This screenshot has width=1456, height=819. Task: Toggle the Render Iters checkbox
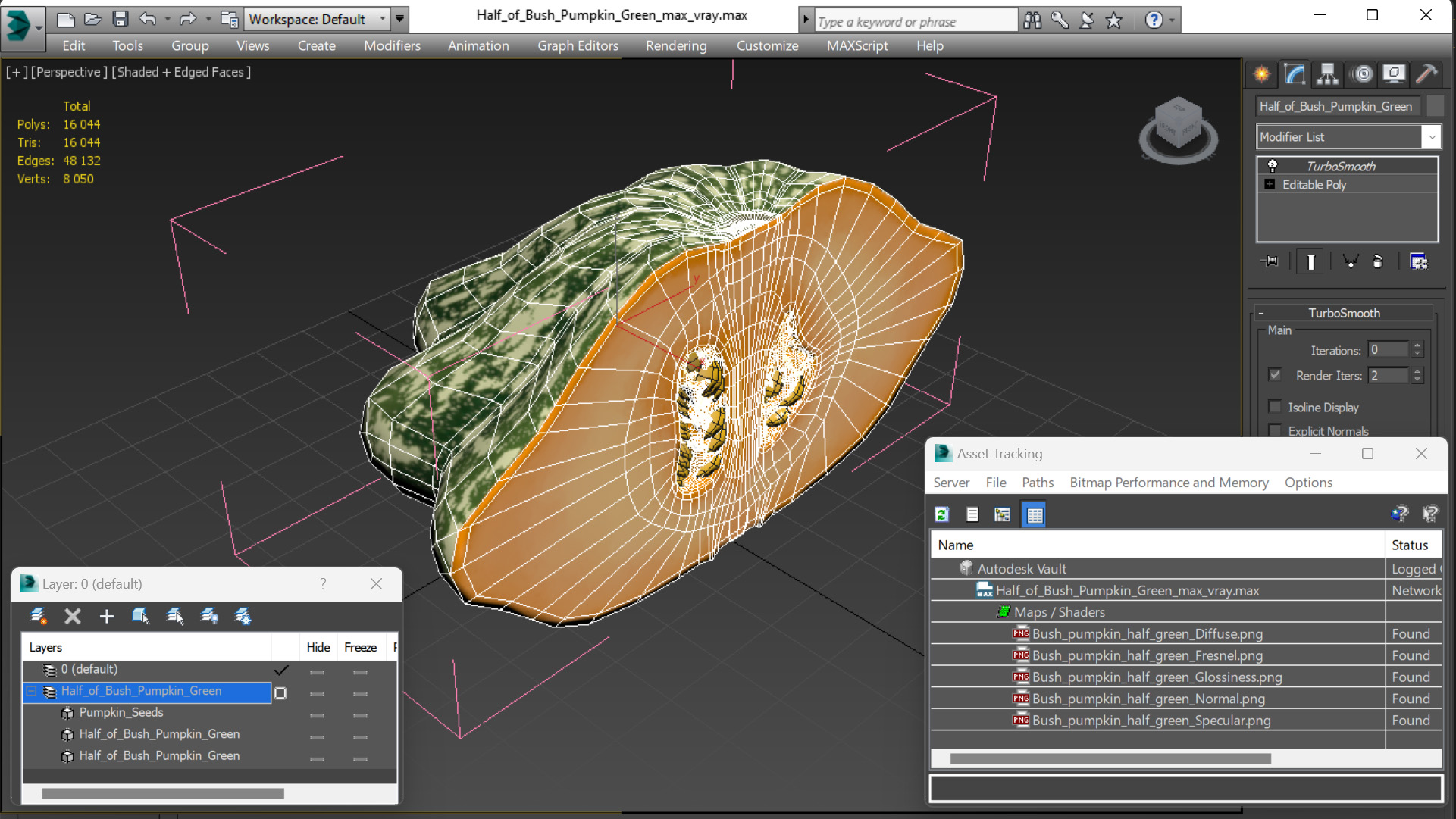coord(1276,375)
